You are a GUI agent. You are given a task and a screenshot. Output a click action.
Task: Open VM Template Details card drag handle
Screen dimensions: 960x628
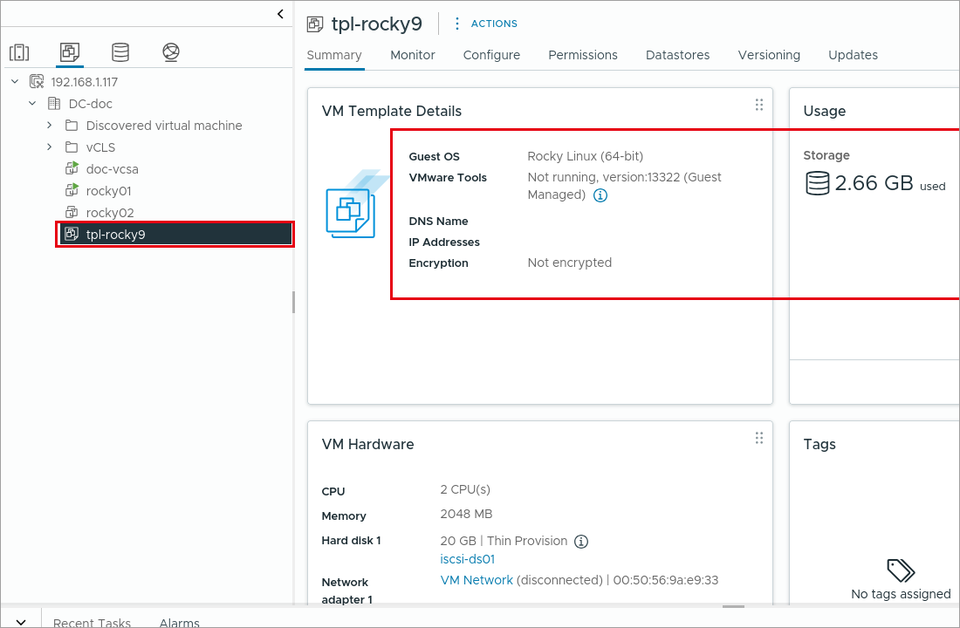pos(759,105)
